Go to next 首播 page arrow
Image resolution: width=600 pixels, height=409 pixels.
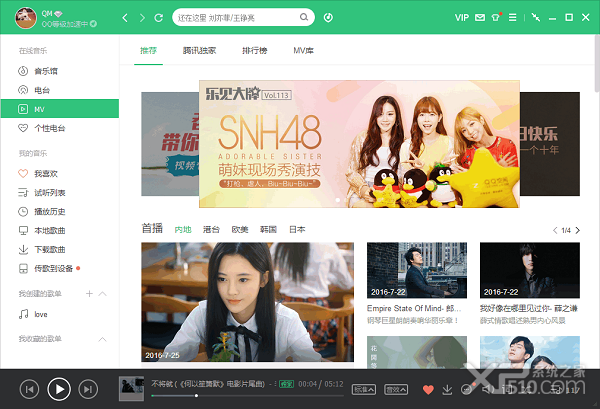(x=577, y=230)
